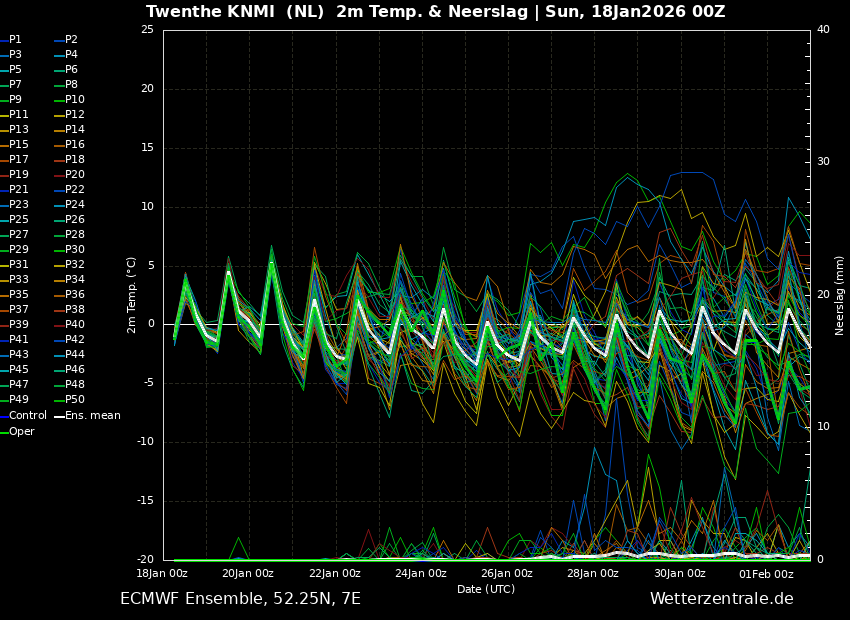
Task: Click the 22Jan 00z date tick label
Action: [335, 574]
